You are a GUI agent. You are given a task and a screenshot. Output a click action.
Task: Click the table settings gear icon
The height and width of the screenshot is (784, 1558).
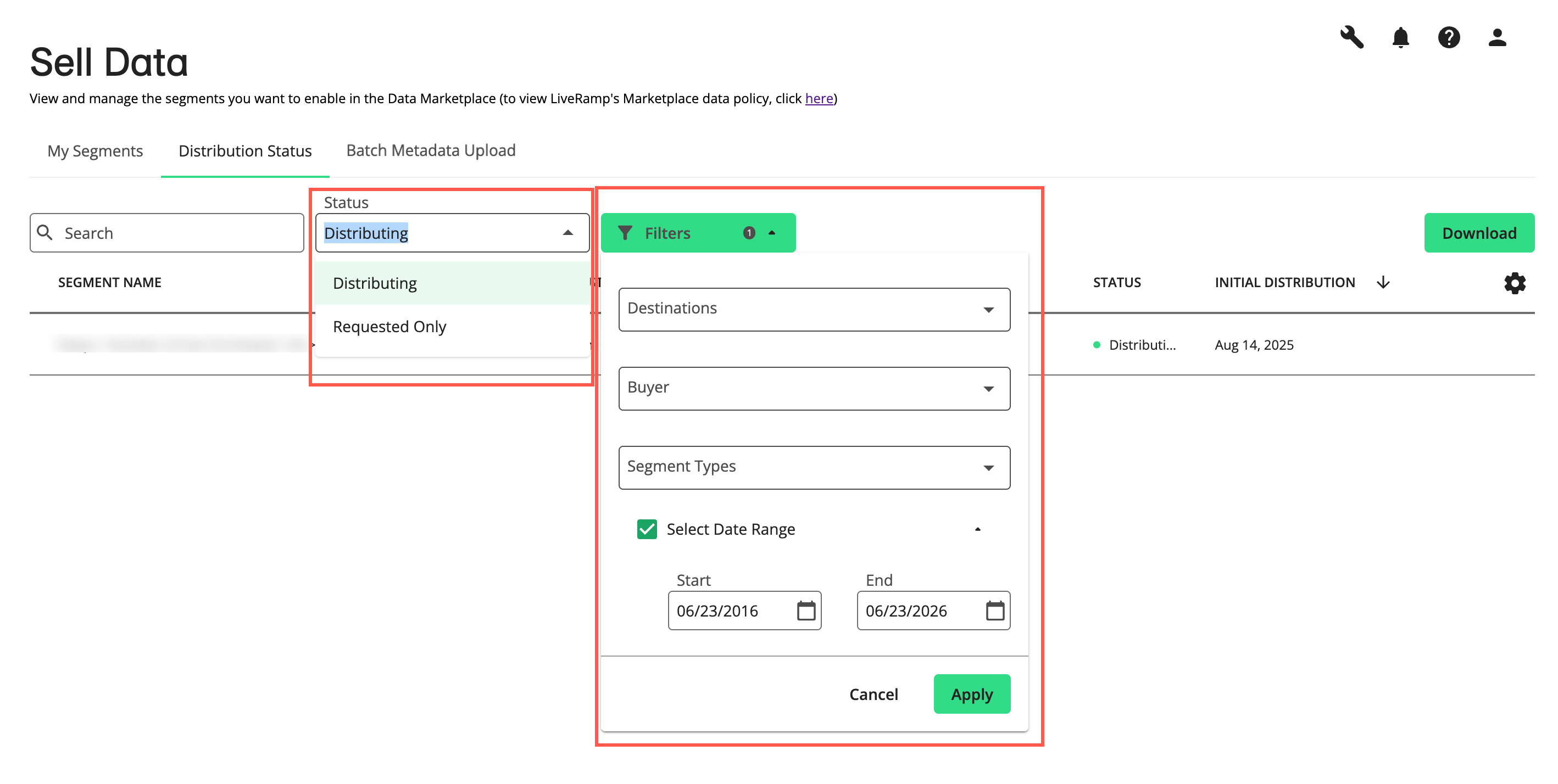click(1515, 283)
